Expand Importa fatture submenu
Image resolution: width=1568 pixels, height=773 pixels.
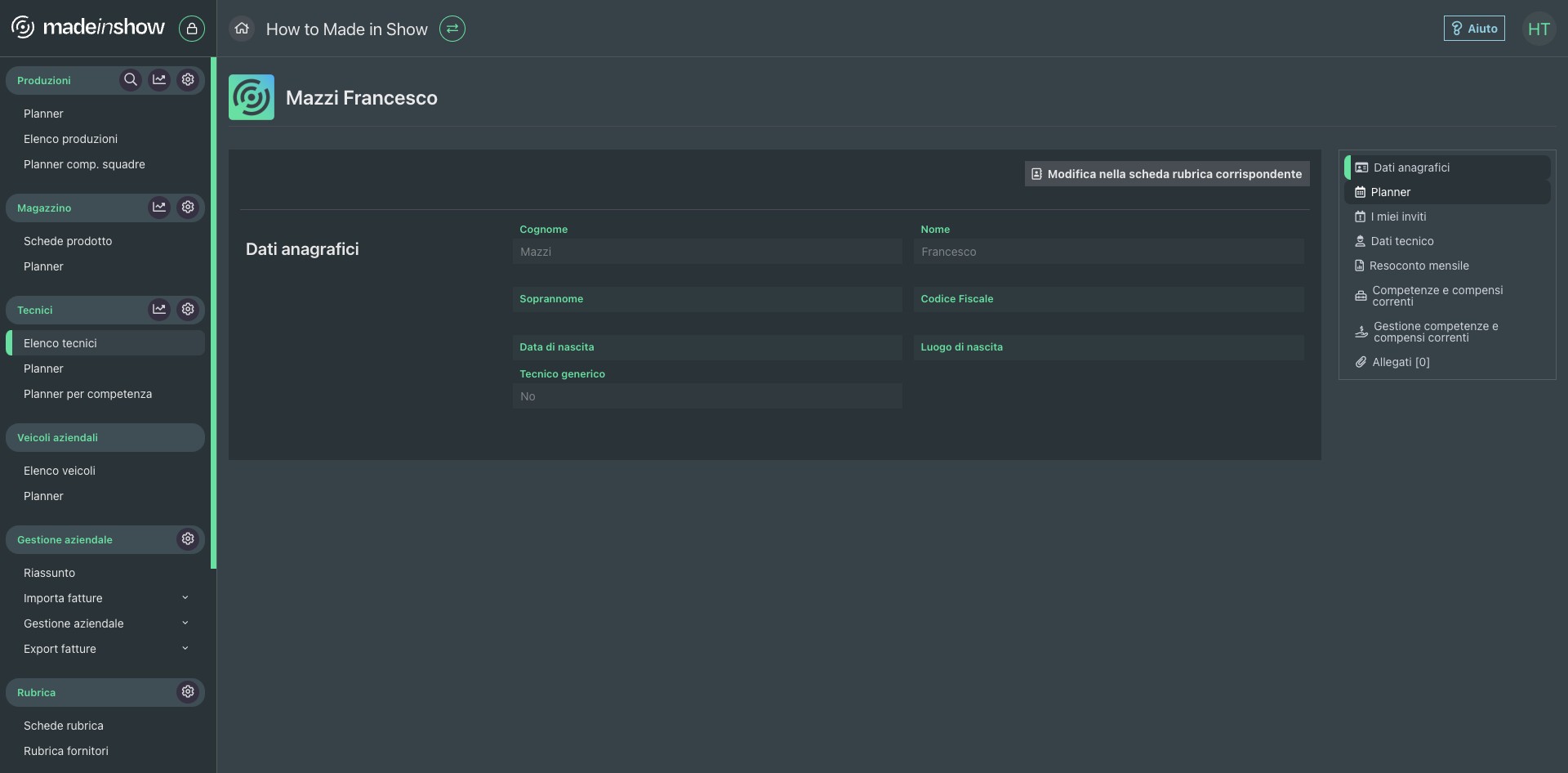(185, 598)
